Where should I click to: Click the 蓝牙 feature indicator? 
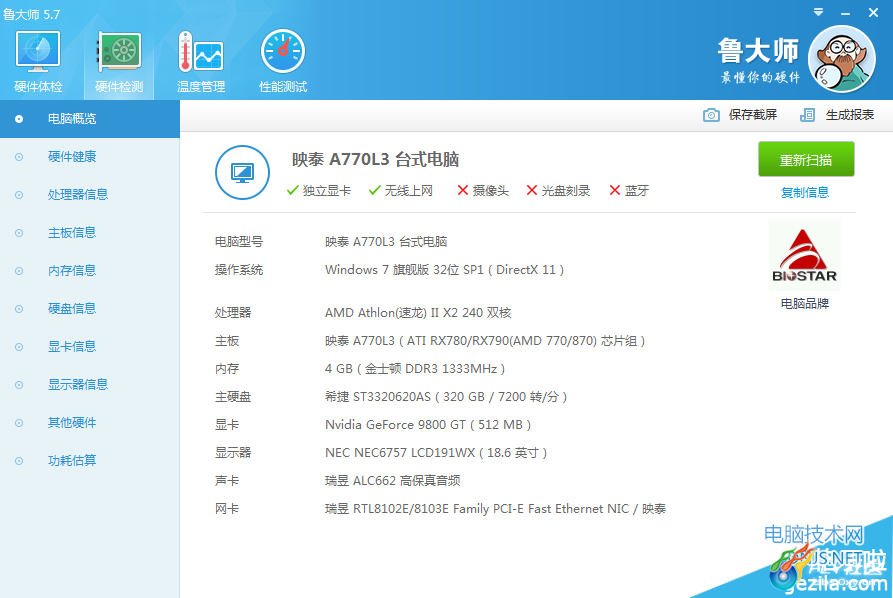point(629,191)
